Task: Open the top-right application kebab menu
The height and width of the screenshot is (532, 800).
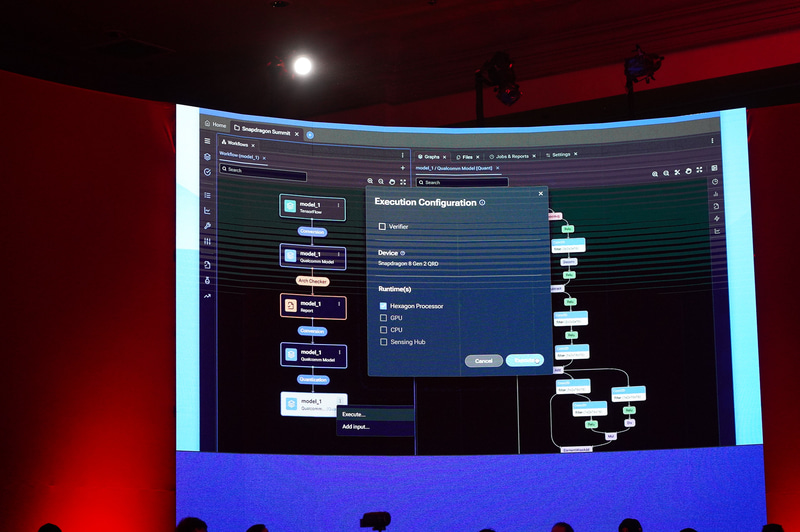Action: click(x=712, y=141)
